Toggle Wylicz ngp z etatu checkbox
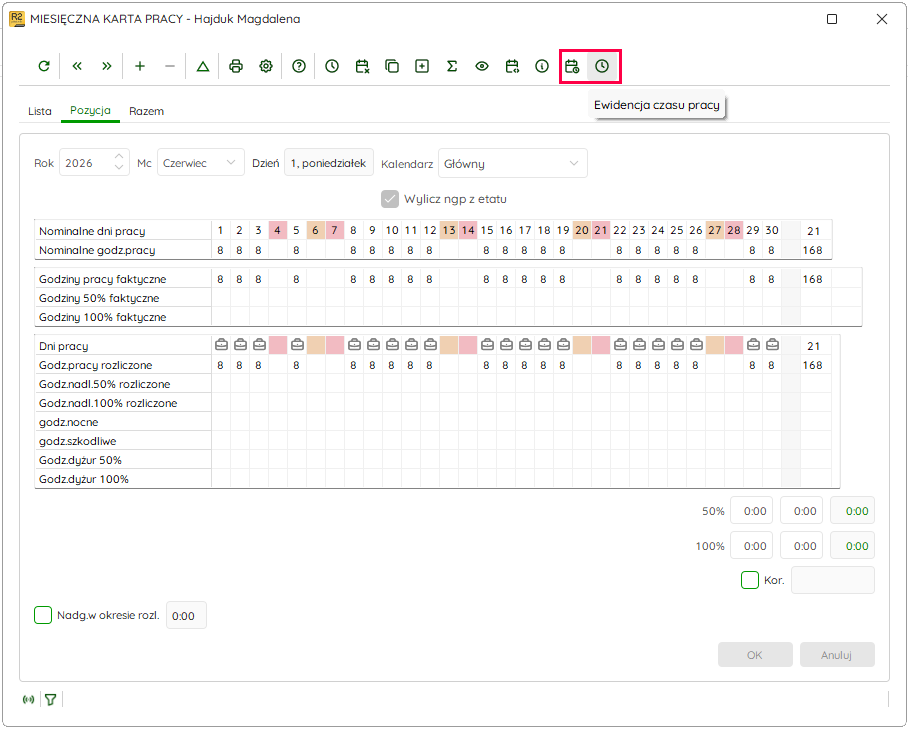The height and width of the screenshot is (729, 908). (390, 199)
